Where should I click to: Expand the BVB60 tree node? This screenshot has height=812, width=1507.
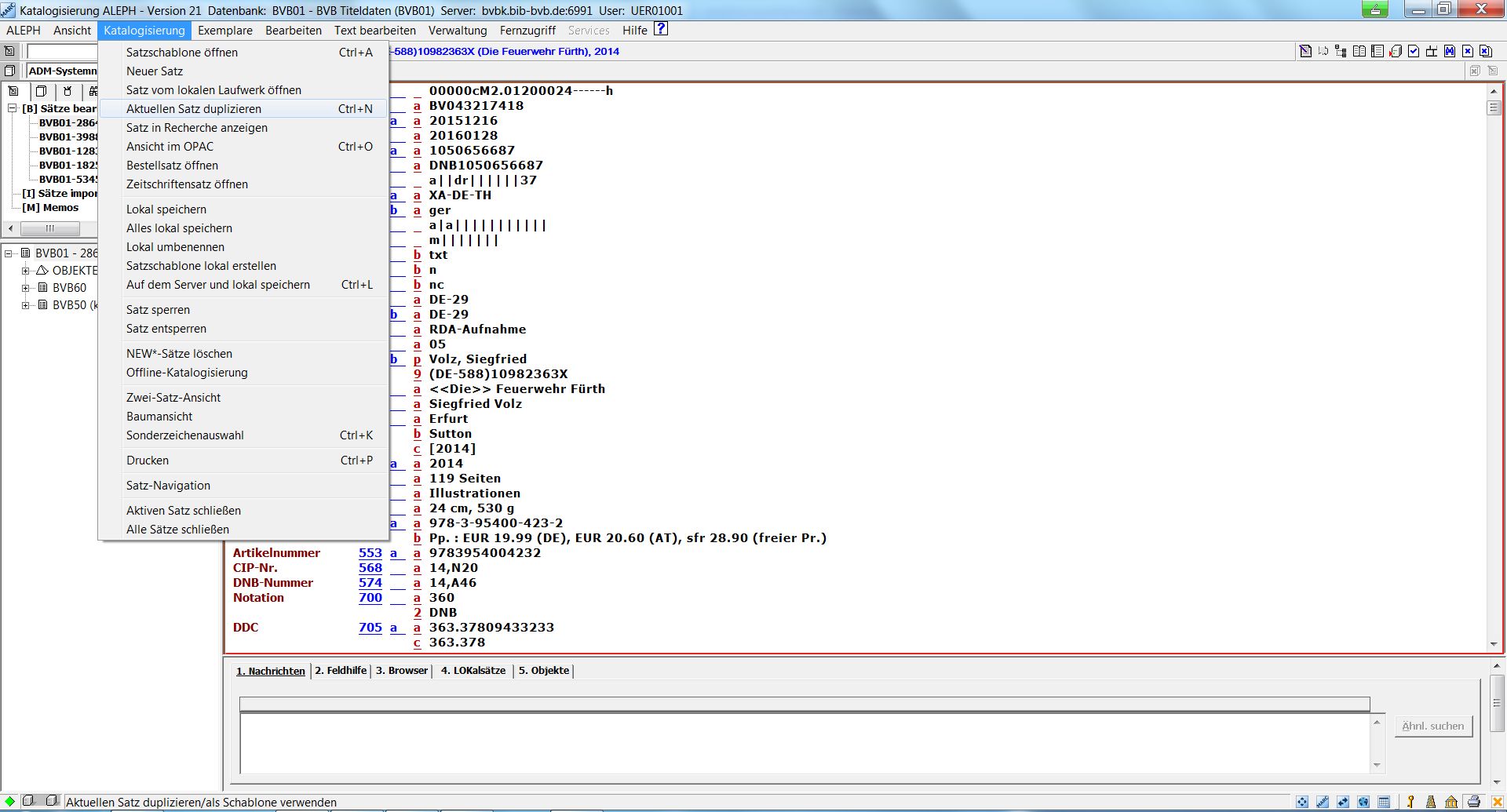25,288
